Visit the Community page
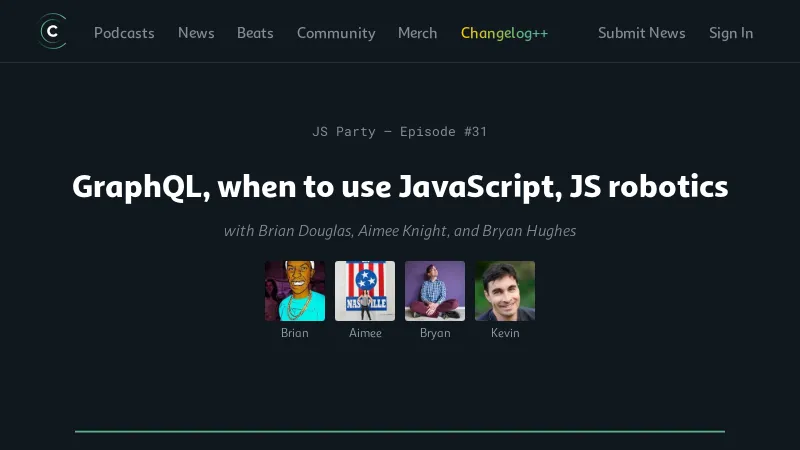Image resolution: width=800 pixels, height=450 pixels. (x=336, y=33)
